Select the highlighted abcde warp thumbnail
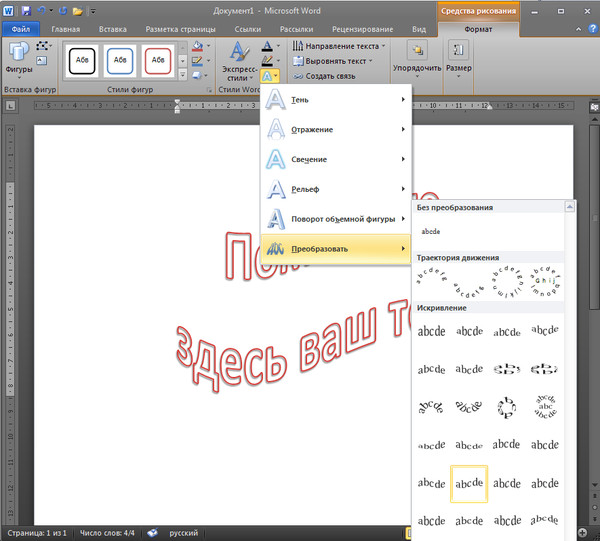Screen dimensions: 600x541 (469, 484)
